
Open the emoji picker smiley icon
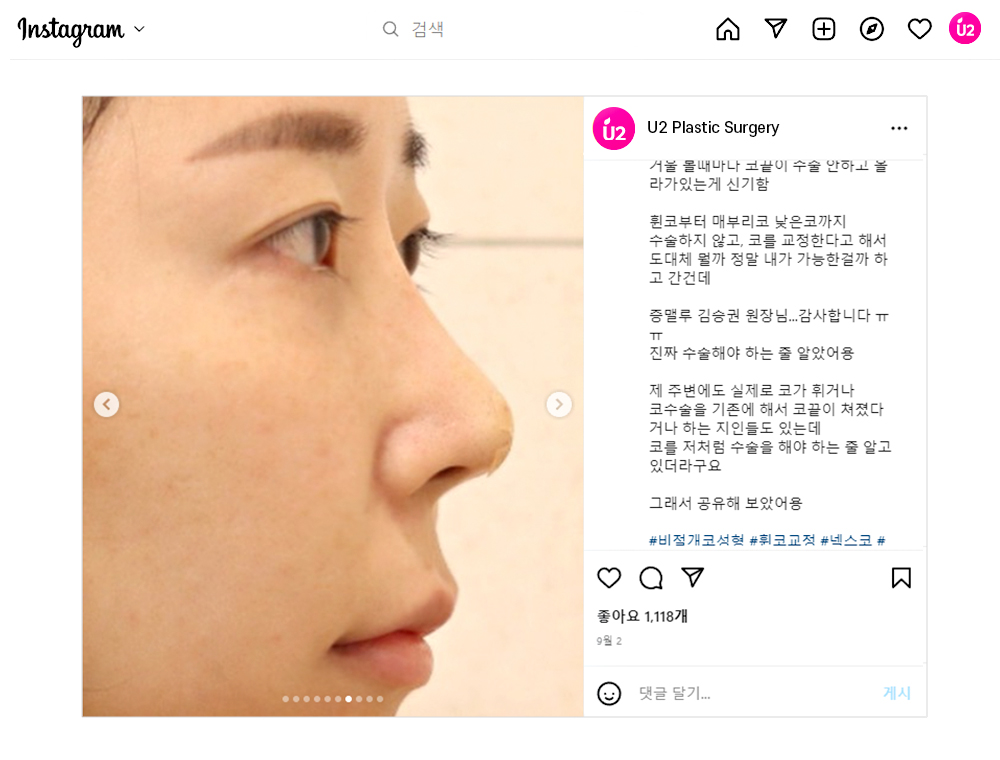[609, 693]
